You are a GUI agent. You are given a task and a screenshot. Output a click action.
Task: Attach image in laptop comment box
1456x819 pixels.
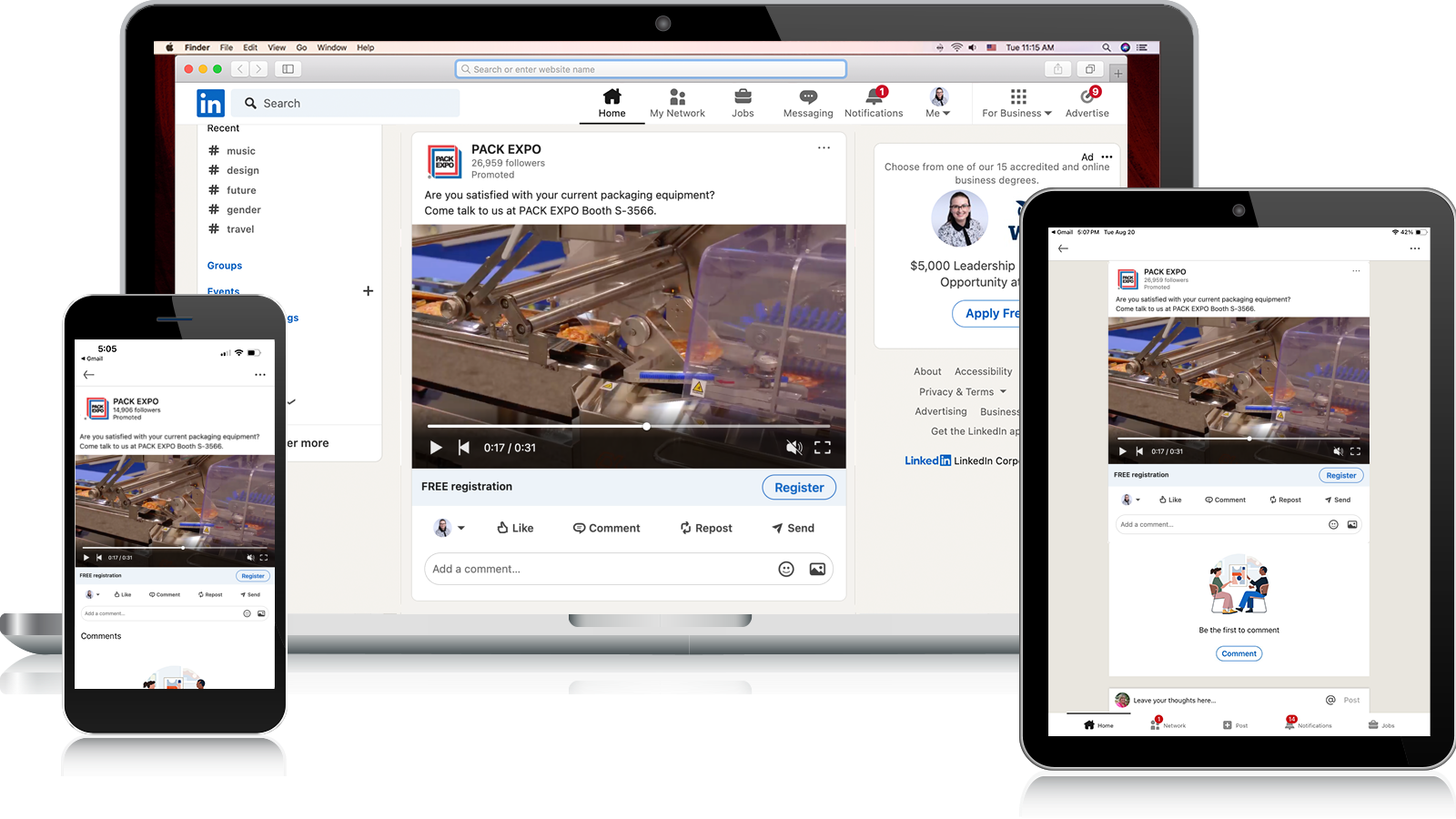pos(817,569)
